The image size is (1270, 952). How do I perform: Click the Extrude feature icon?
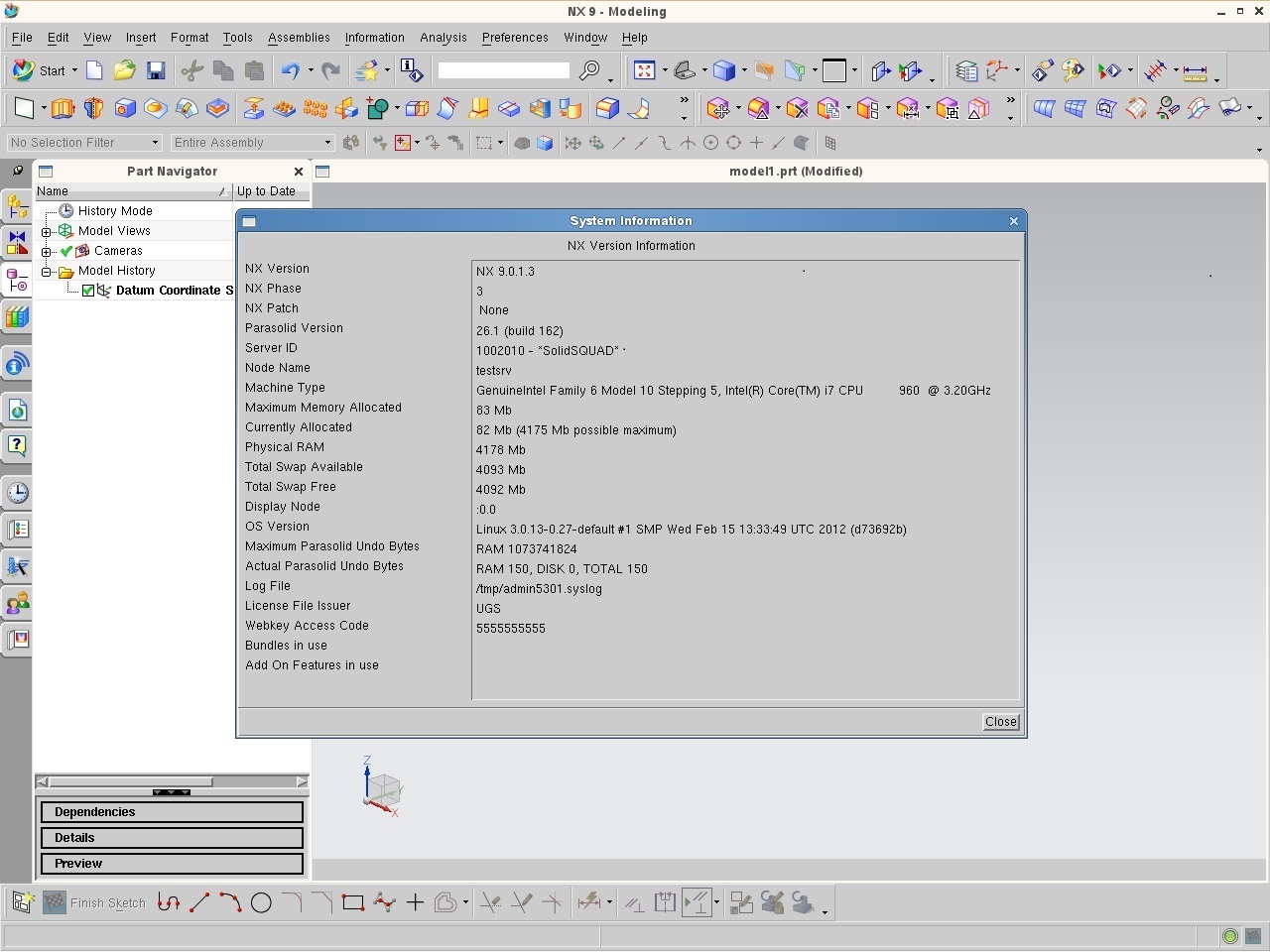63,108
